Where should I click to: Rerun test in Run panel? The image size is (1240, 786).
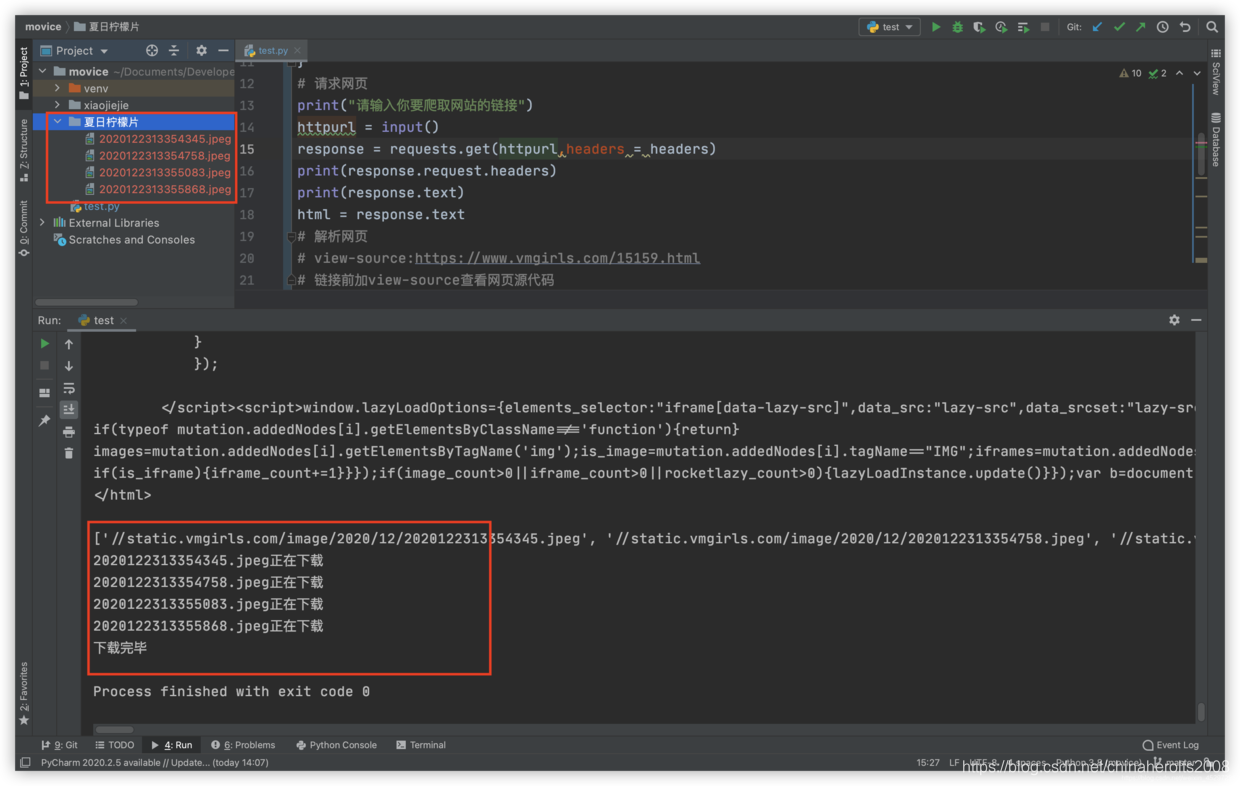[44, 343]
